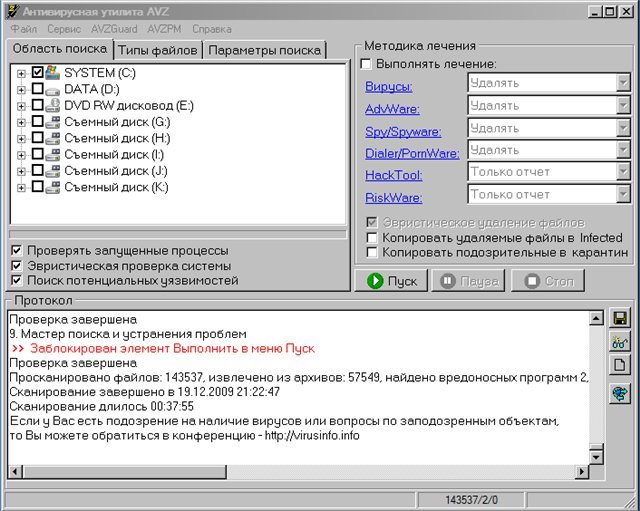Expand the DATA (D:) tree node
Image resolution: width=640 pixels, height=511 pixels.
(22, 89)
